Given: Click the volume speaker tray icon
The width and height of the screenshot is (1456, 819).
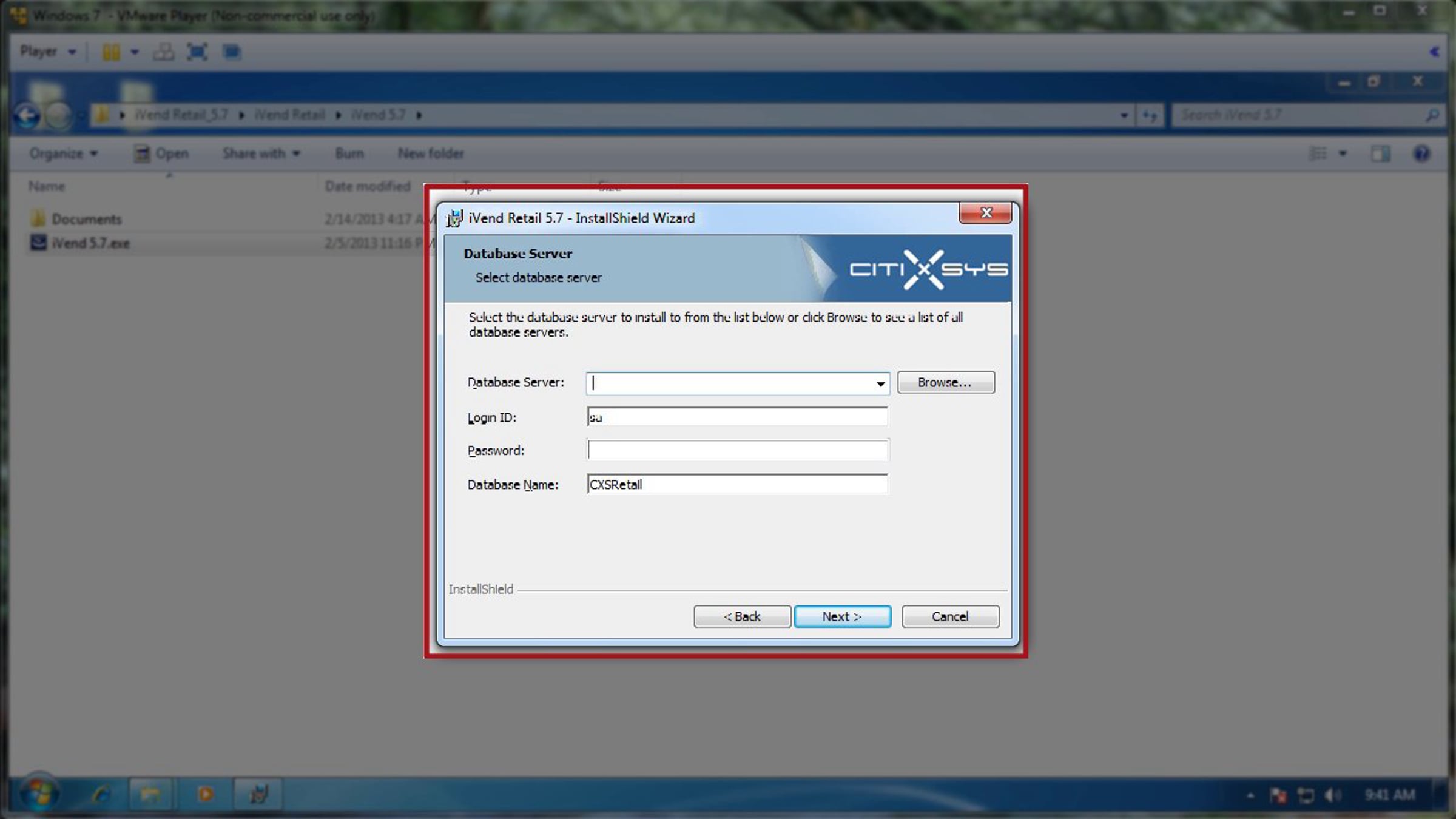Looking at the screenshot, I should (x=1332, y=795).
